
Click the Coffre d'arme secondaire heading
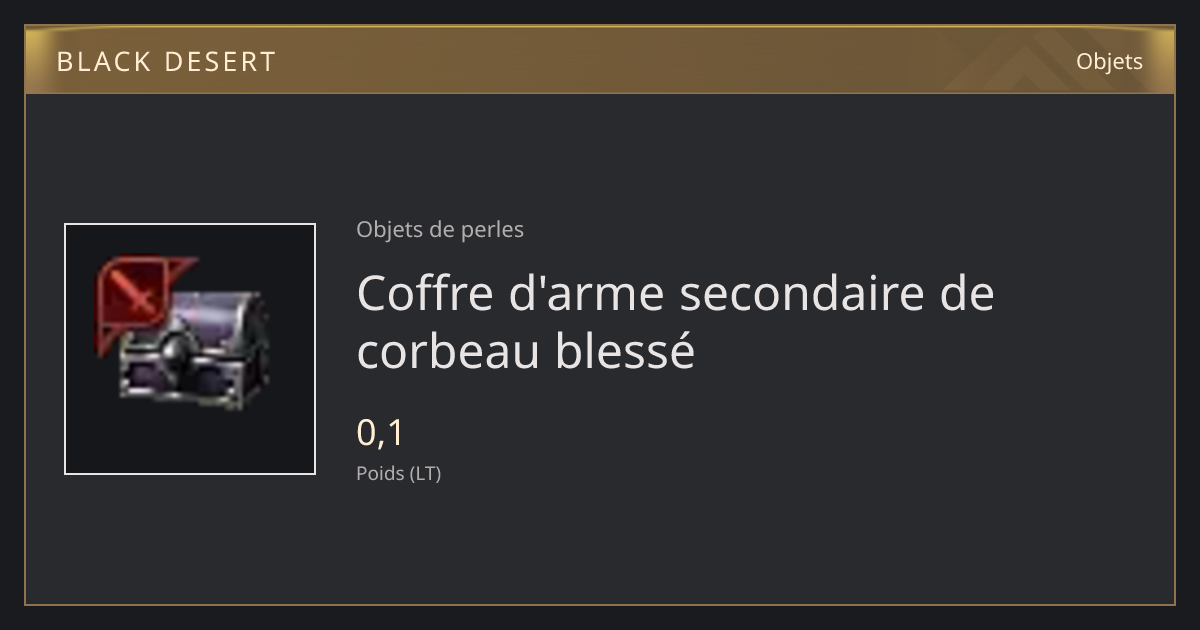[675, 293]
